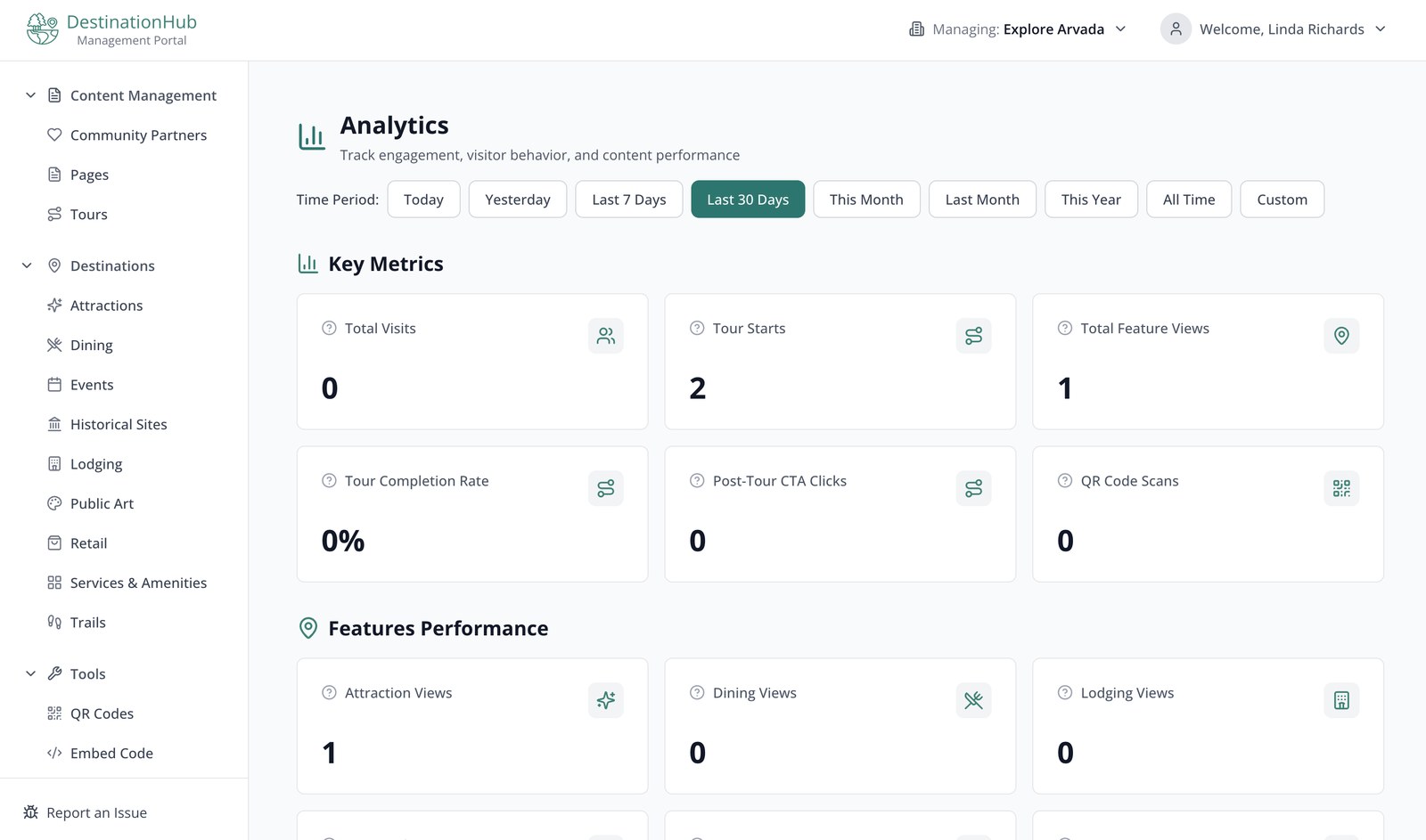The image size is (1426, 840).
Task: Select the Last 7 Days period
Action: 629,200
